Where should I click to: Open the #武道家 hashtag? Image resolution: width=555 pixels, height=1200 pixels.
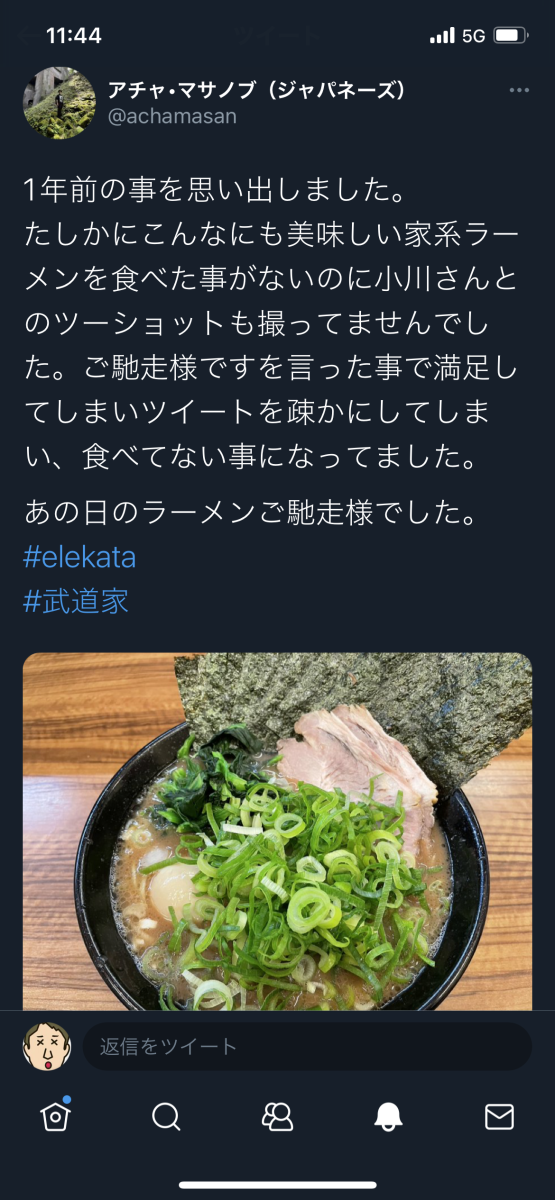tap(75, 601)
